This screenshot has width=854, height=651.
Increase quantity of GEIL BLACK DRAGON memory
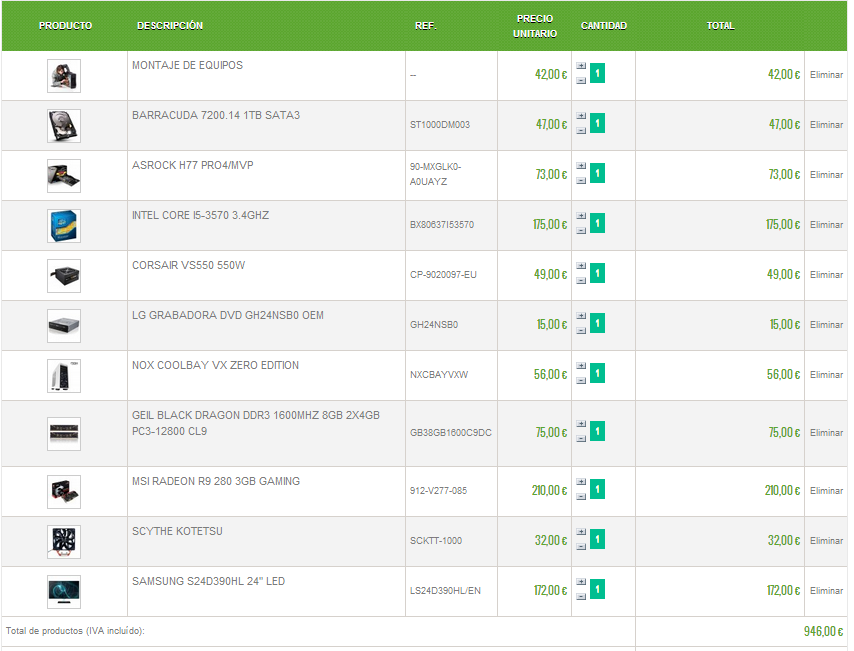click(581, 424)
